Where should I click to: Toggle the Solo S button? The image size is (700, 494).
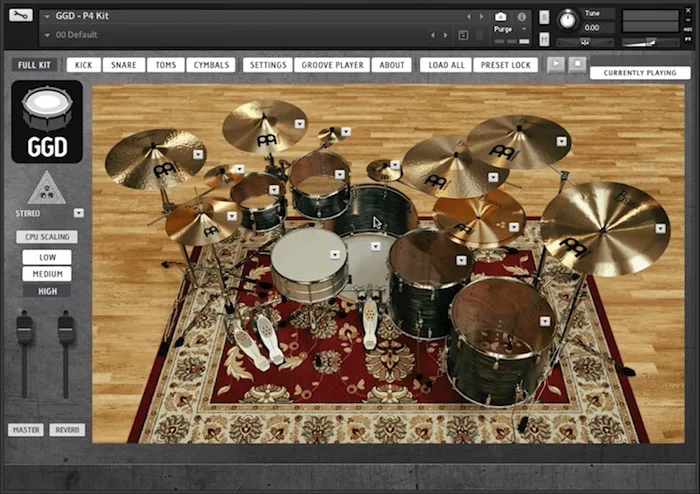click(544, 17)
